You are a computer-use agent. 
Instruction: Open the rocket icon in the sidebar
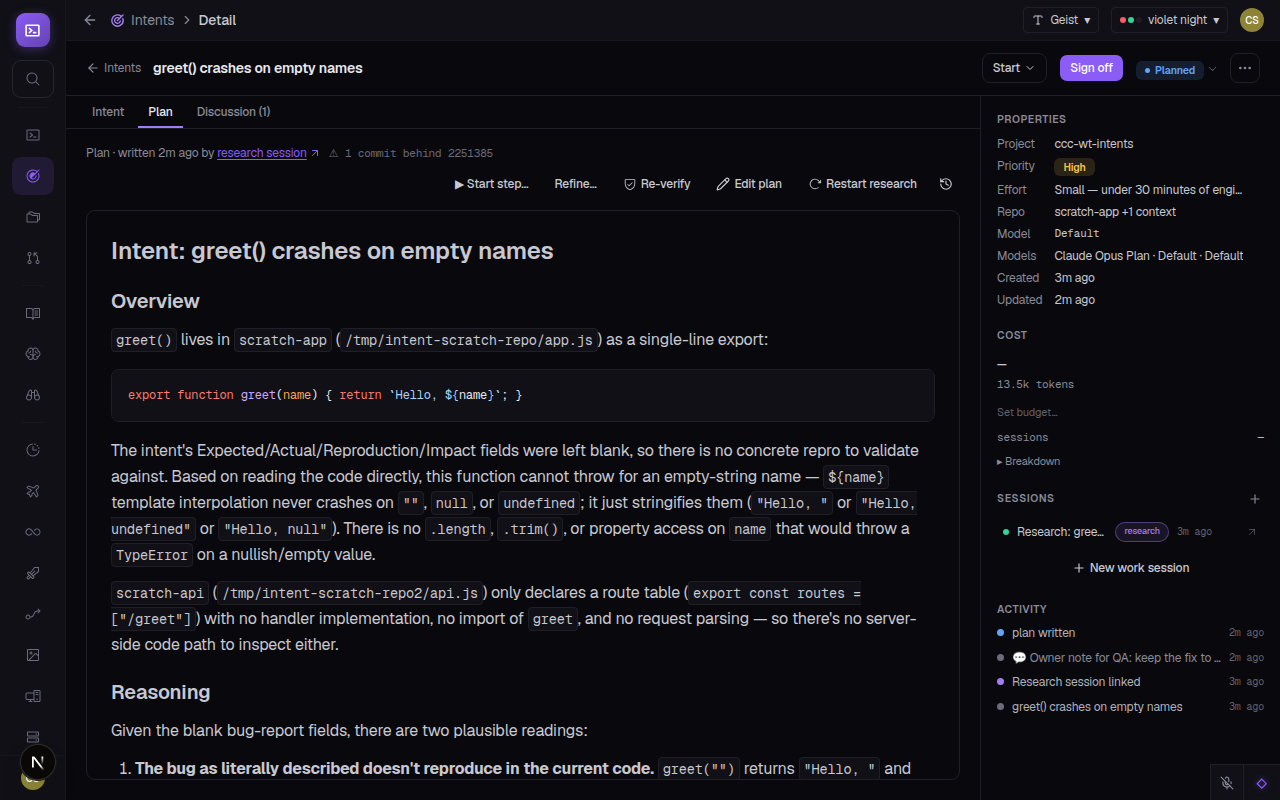pyautogui.click(x=33, y=573)
